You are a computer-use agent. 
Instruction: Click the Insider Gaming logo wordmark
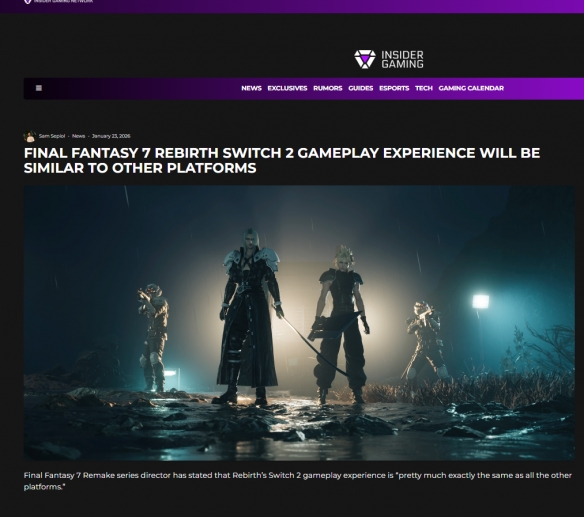click(402, 60)
